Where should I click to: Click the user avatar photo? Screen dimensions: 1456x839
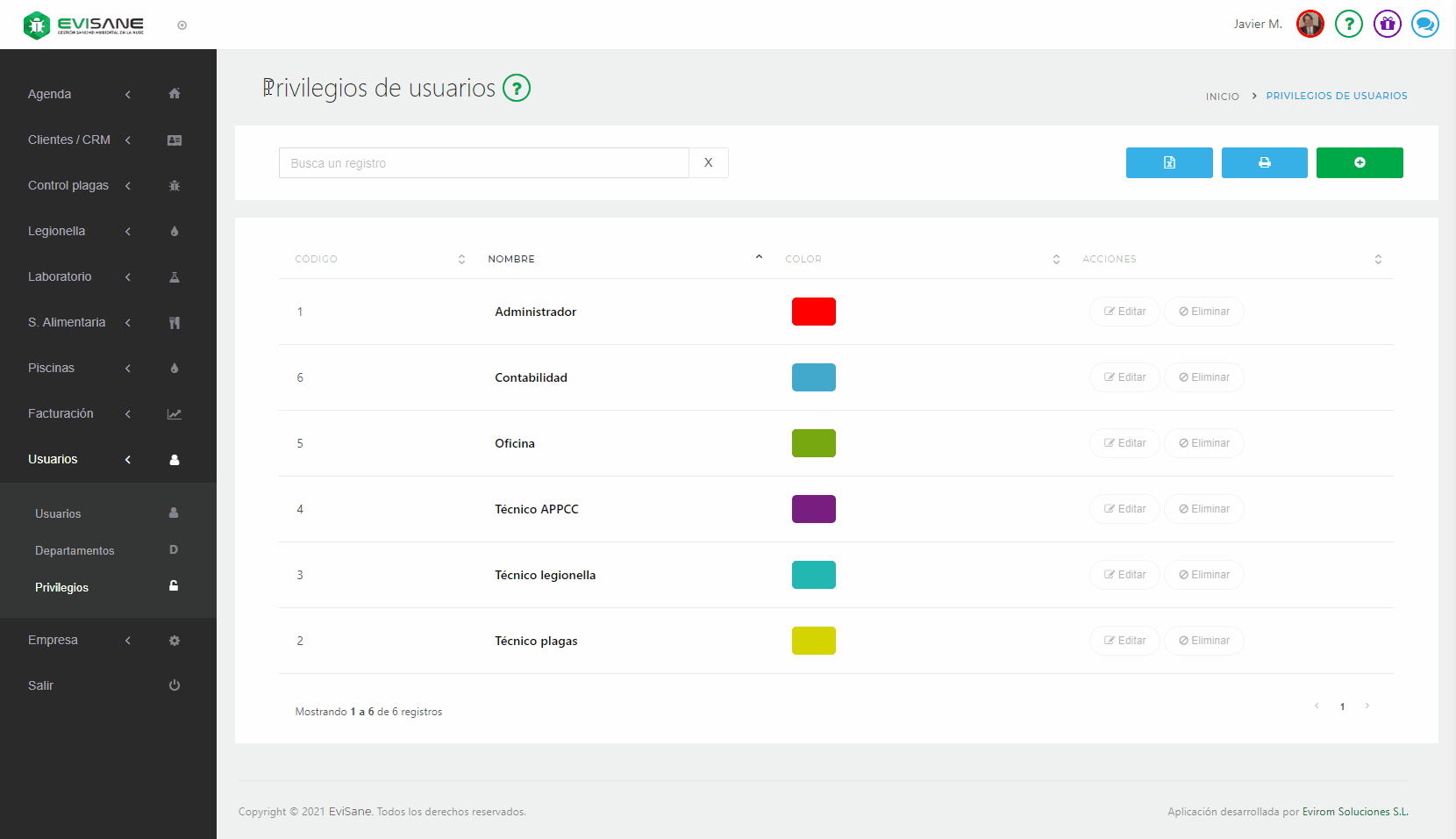[x=1310, y=24]
